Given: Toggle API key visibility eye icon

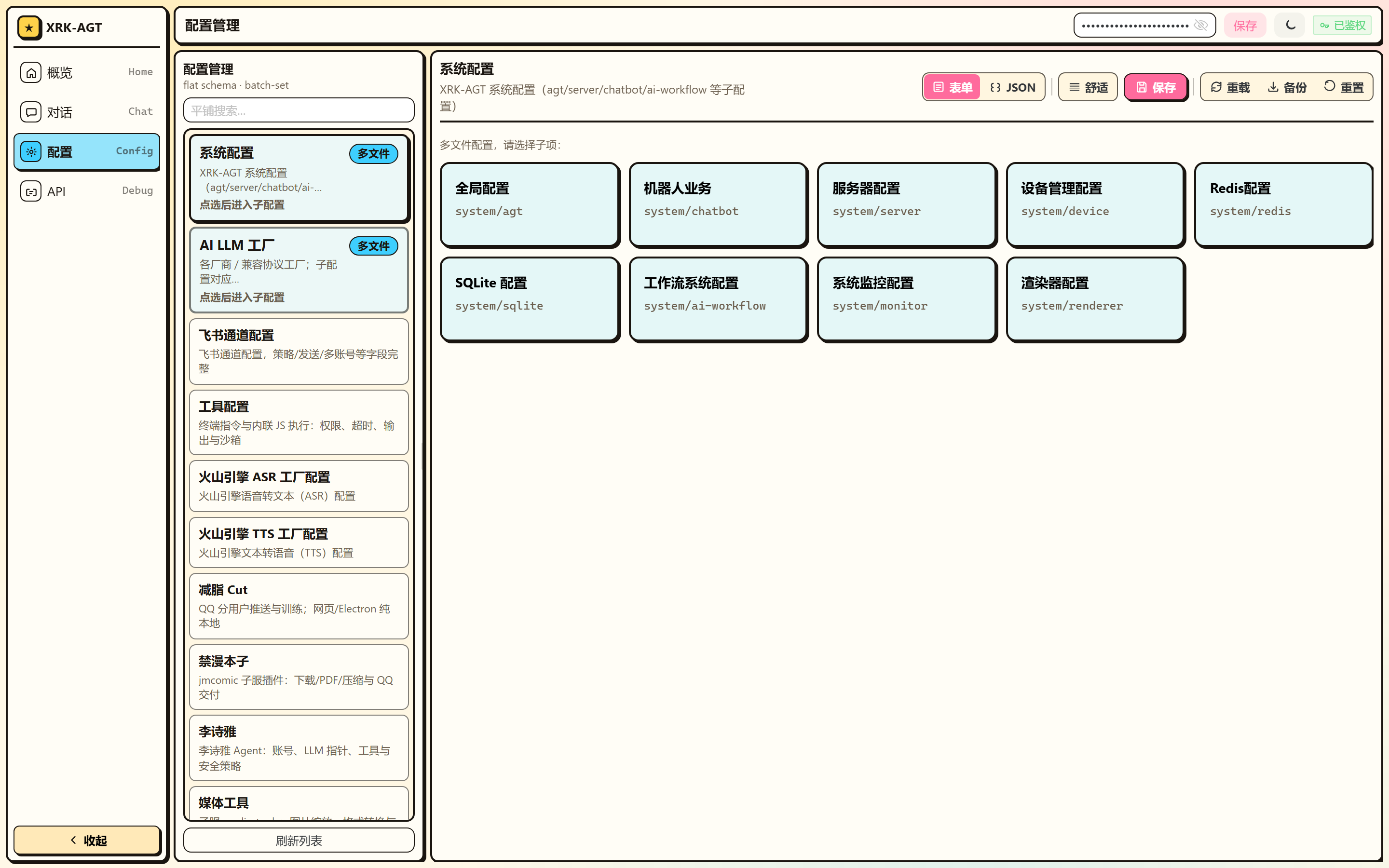Looking at the screenshot, I should [1201, 25].
